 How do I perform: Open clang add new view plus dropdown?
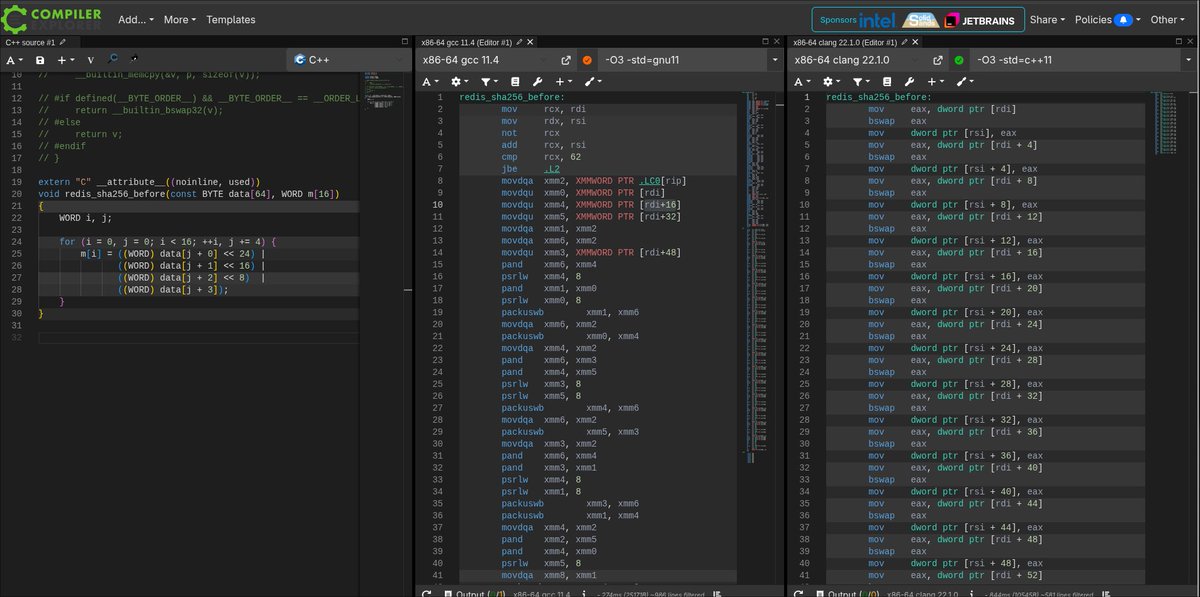(936, 81)
